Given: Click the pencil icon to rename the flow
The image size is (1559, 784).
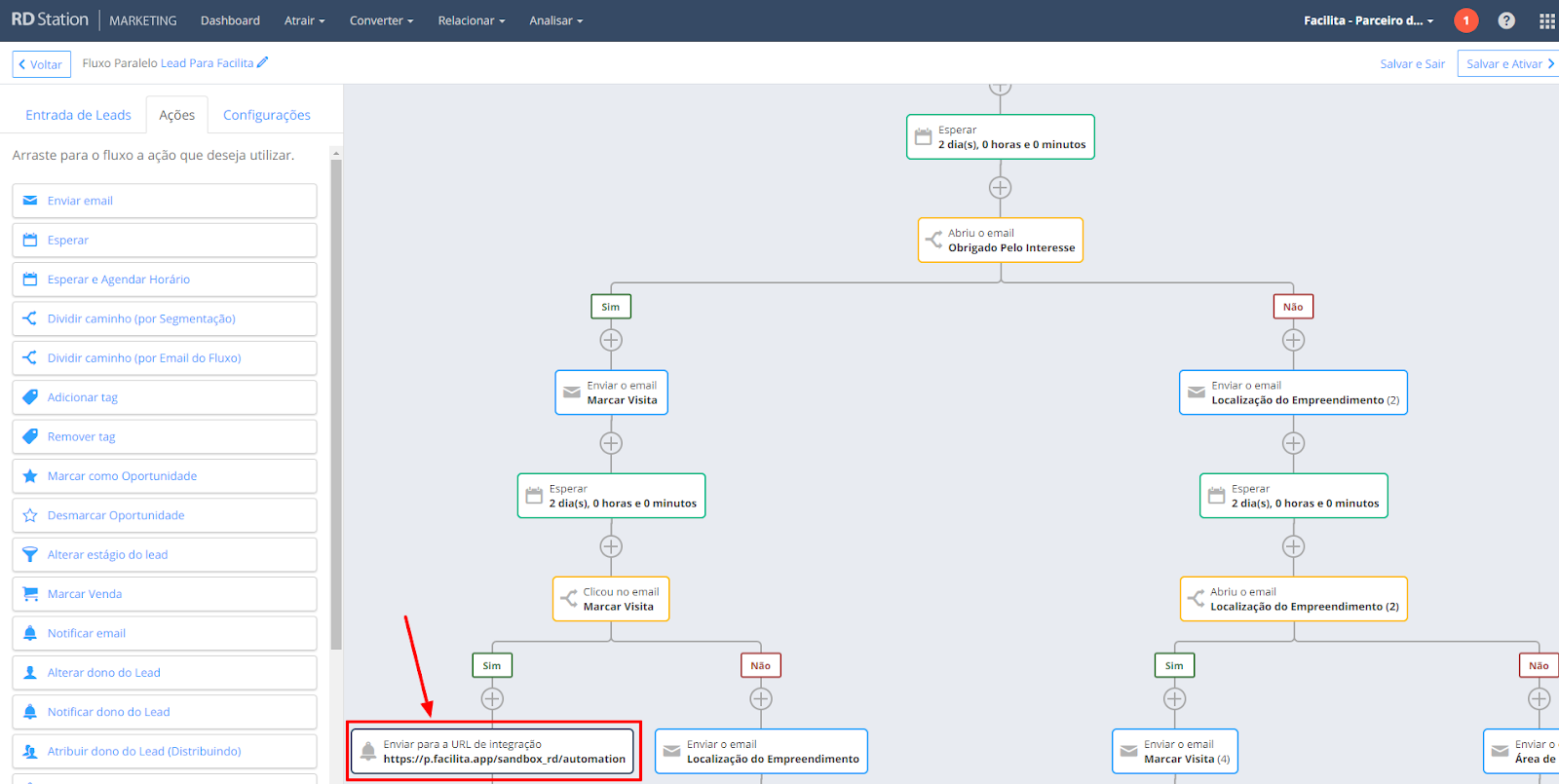Looking at the screenshot, I should point(262,62).
